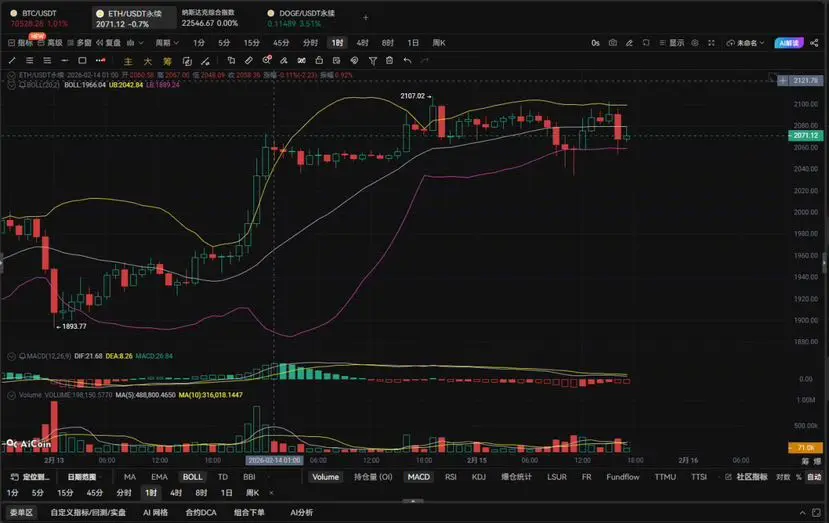Toggle the RSI sub-indicator

(450, 477)
